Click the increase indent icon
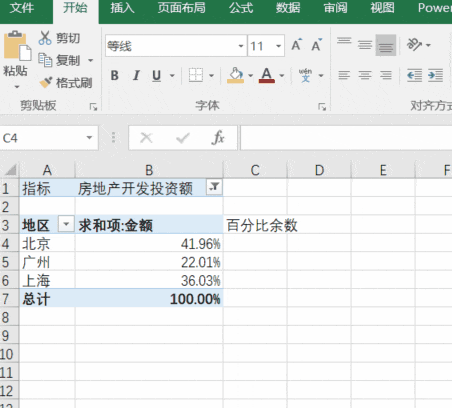Image resolution: width=452 pixels, height=408 pixels. click(x=435, y=75)
